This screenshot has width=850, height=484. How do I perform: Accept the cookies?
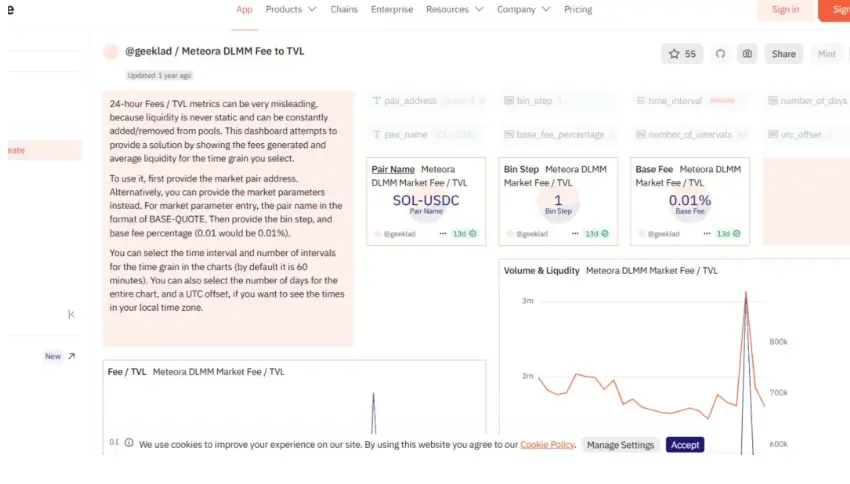(685, 445)
